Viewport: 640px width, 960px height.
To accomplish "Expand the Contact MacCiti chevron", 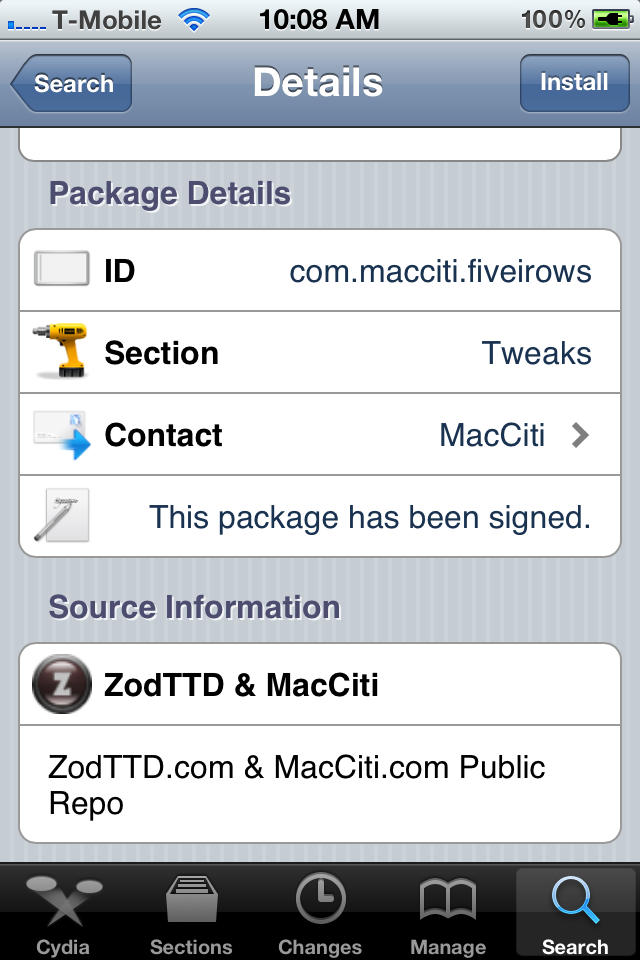I will pyautogui.click(x=580, y=435).
